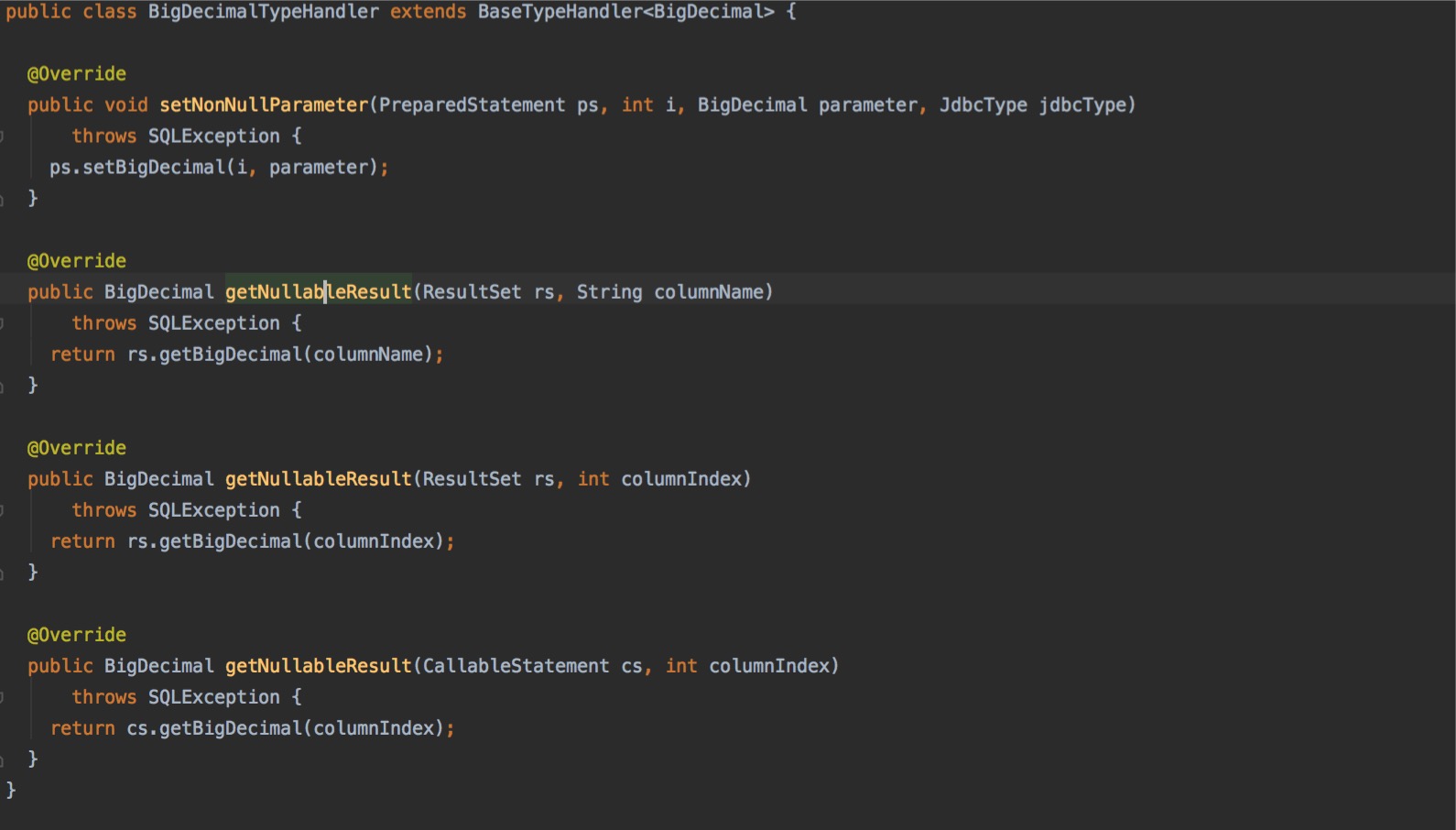Click getNullableResult with ResultSet and int columnIndex
Image resolution: width=1456 pixels, height=830 pixels.
pyautogui.click(x=319, y=478)
